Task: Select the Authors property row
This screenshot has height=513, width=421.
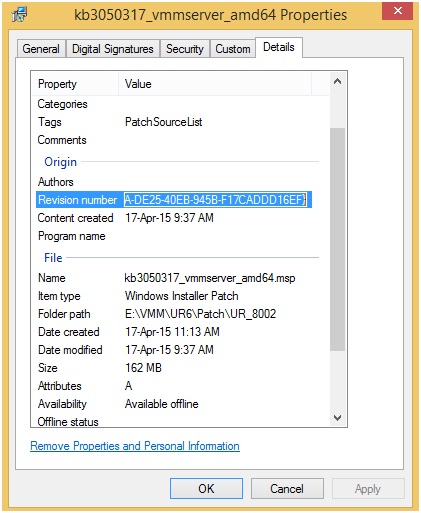Action: coord(174,182)
